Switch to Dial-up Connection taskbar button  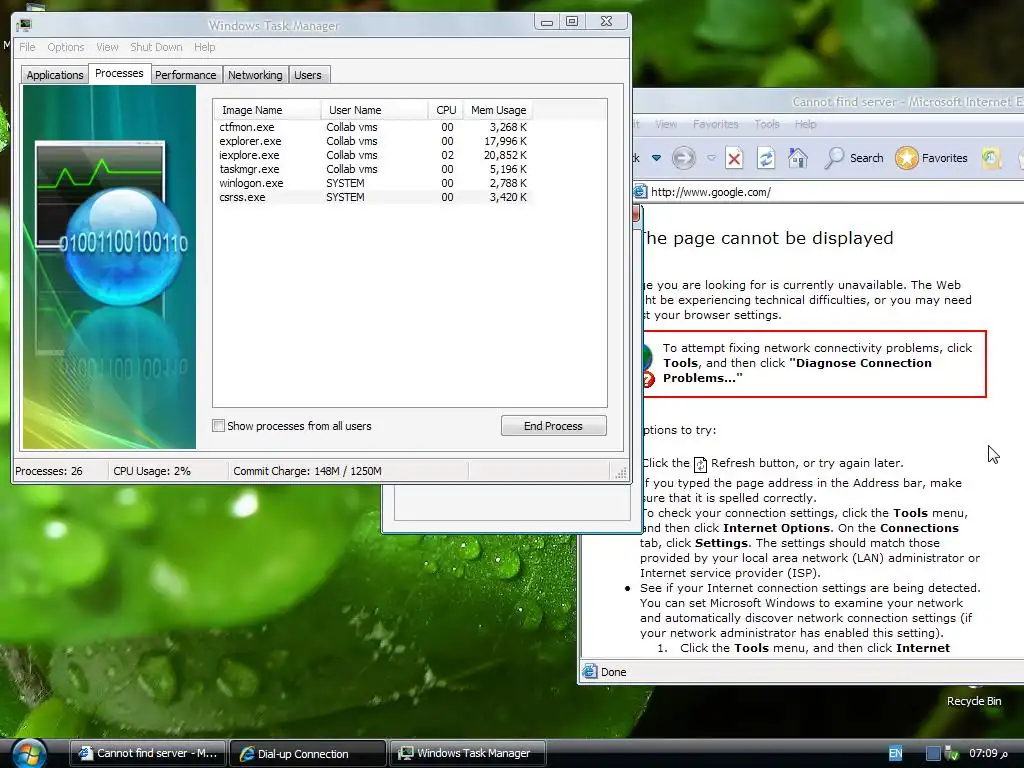pyautogui.click(x=308, y=753)
